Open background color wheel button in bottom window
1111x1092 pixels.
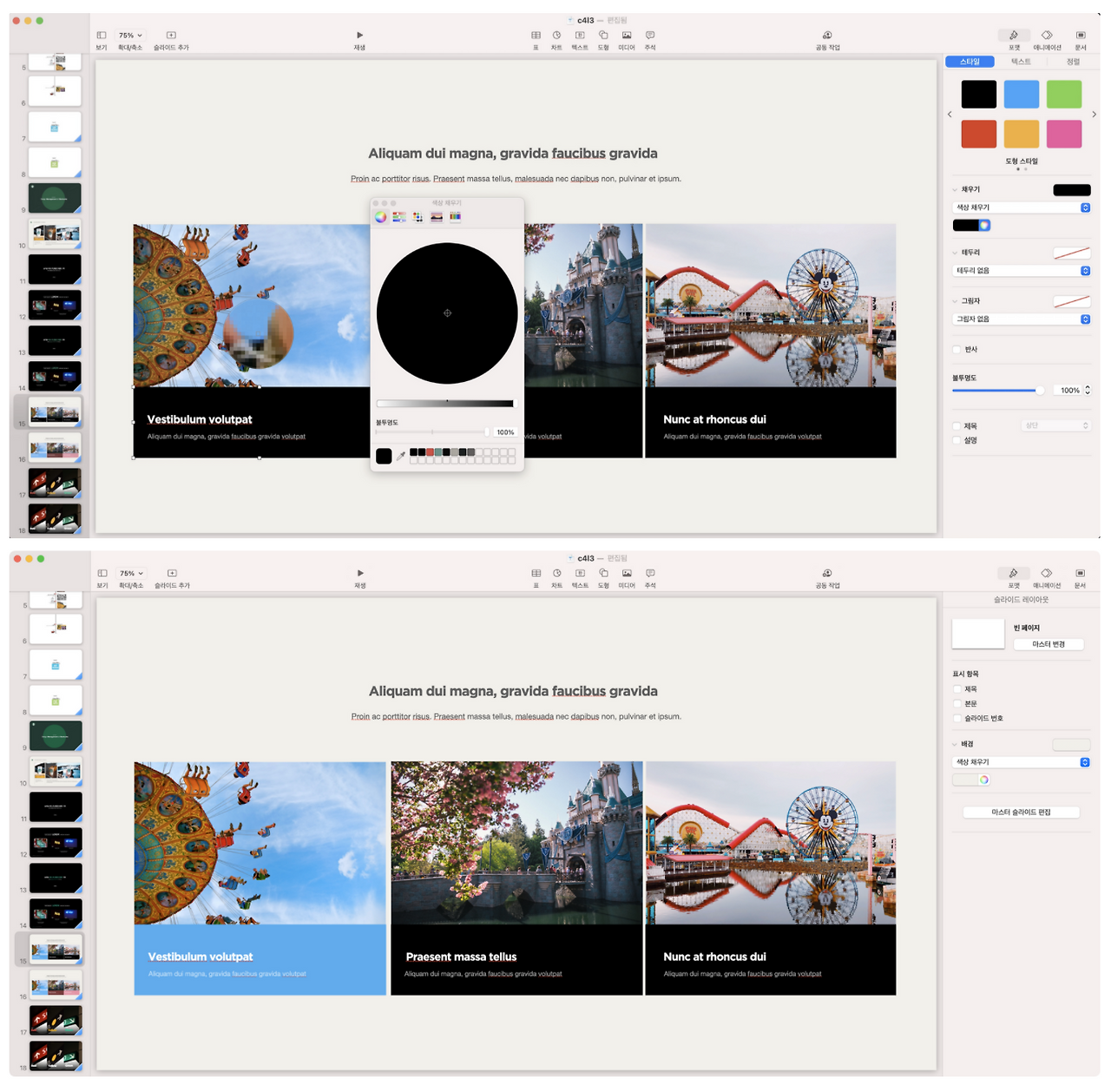point(984,780)
